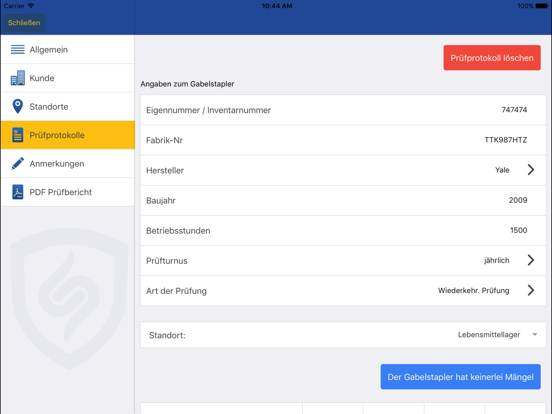This screenshot has height=414, width=552.
Task: Click the Betriebsstunden label
Action: point(178,231)
